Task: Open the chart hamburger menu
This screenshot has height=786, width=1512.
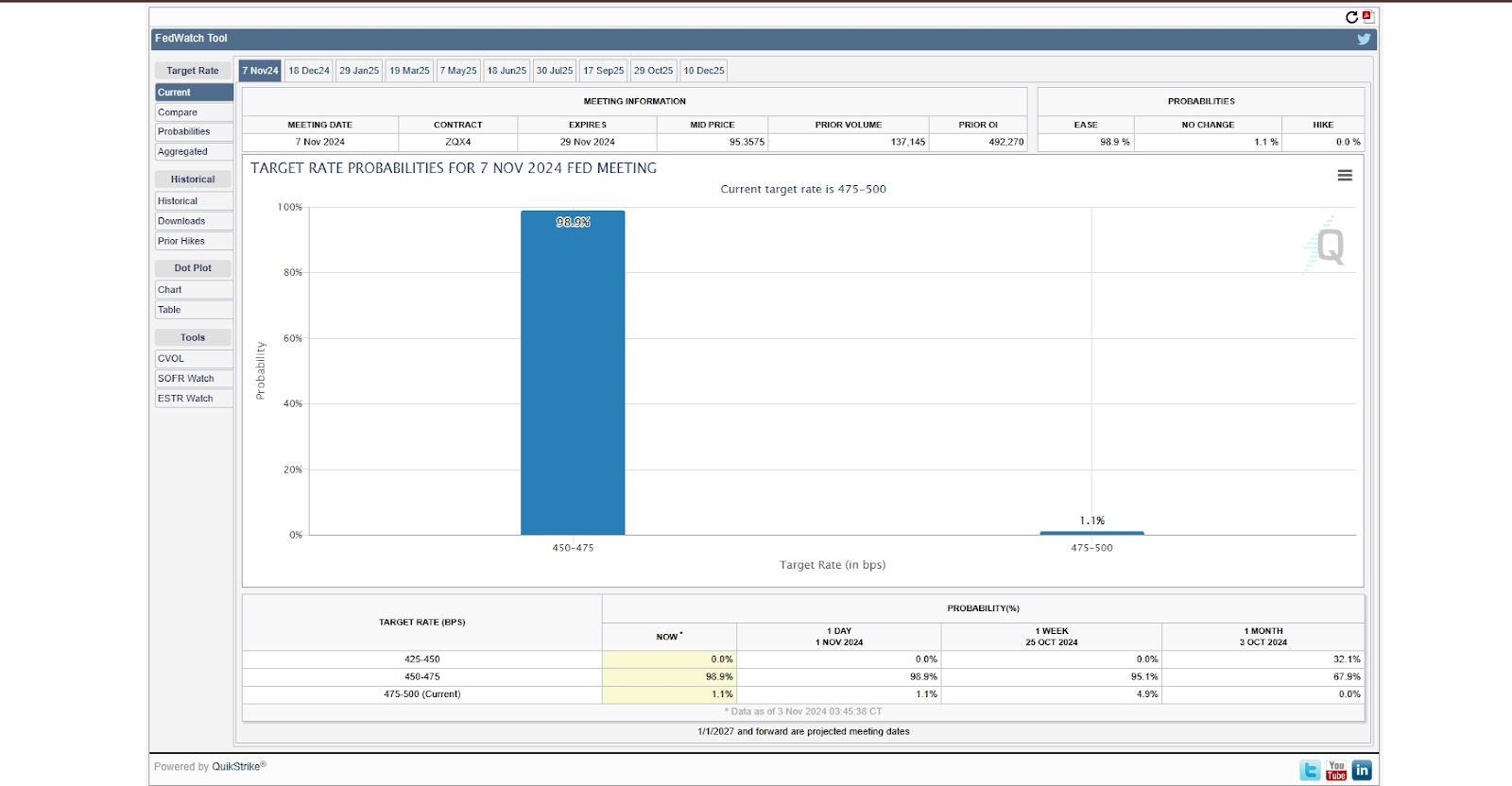Action: tap(1345, 176)
